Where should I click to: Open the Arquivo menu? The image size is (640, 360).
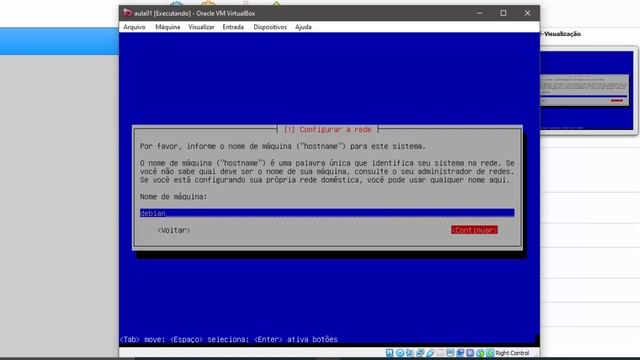[134, 27]
